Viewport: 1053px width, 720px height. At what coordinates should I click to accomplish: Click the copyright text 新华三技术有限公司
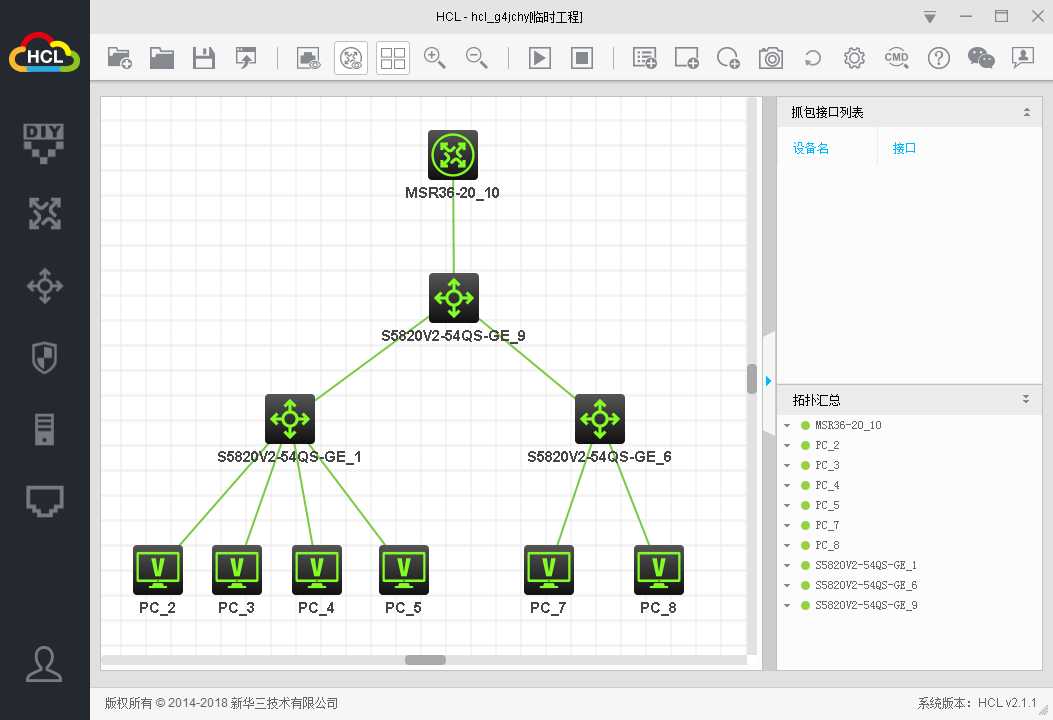284,703
